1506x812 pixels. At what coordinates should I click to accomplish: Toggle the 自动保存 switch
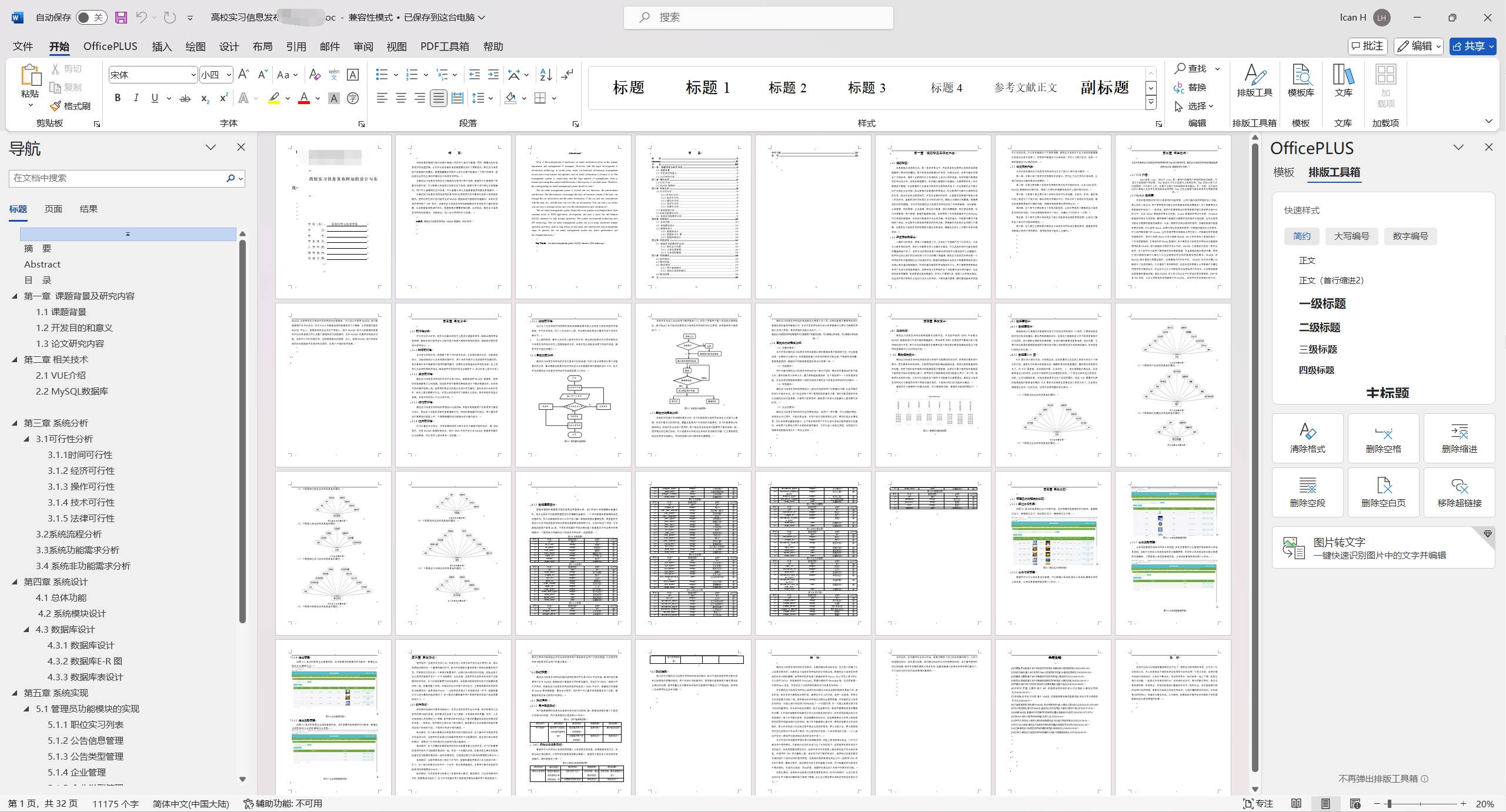91,17
